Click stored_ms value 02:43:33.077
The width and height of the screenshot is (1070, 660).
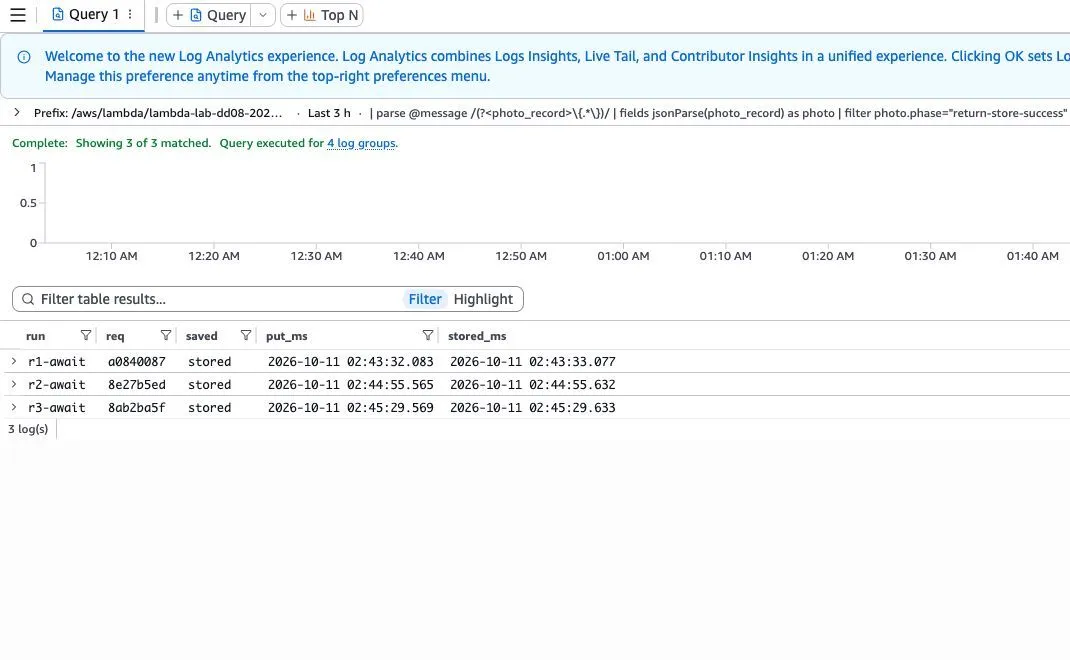click(x=532, y=362)
